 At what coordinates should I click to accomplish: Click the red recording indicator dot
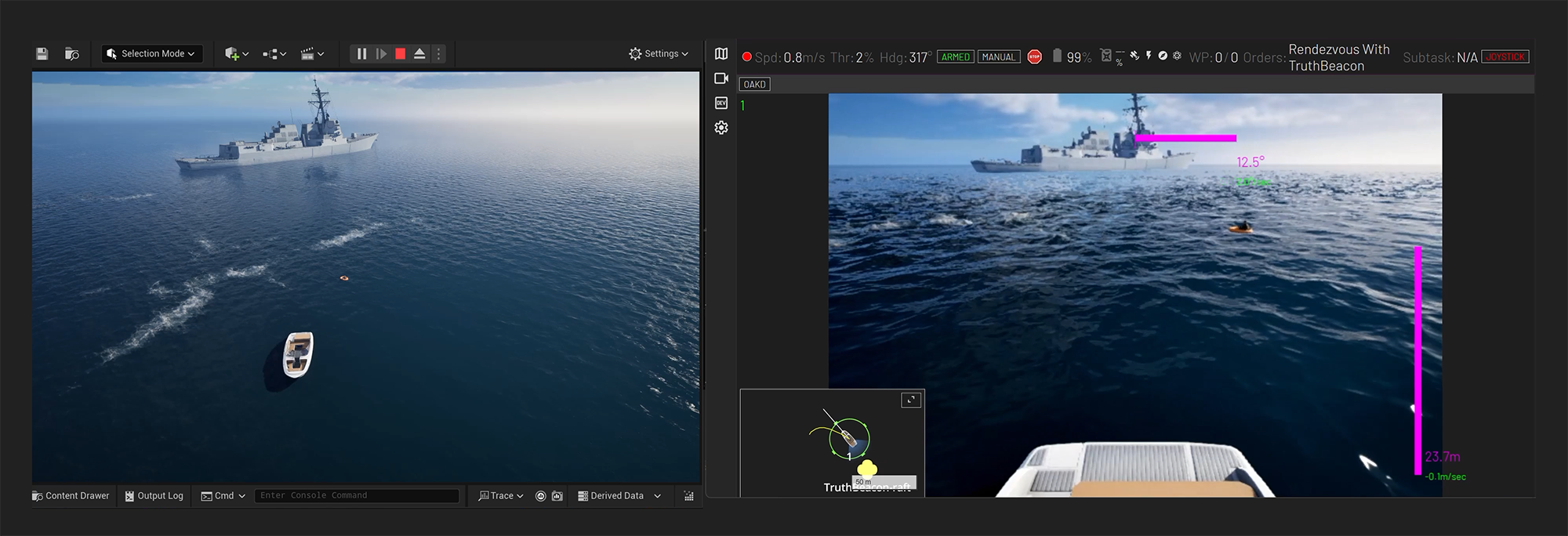pos(747,56)
